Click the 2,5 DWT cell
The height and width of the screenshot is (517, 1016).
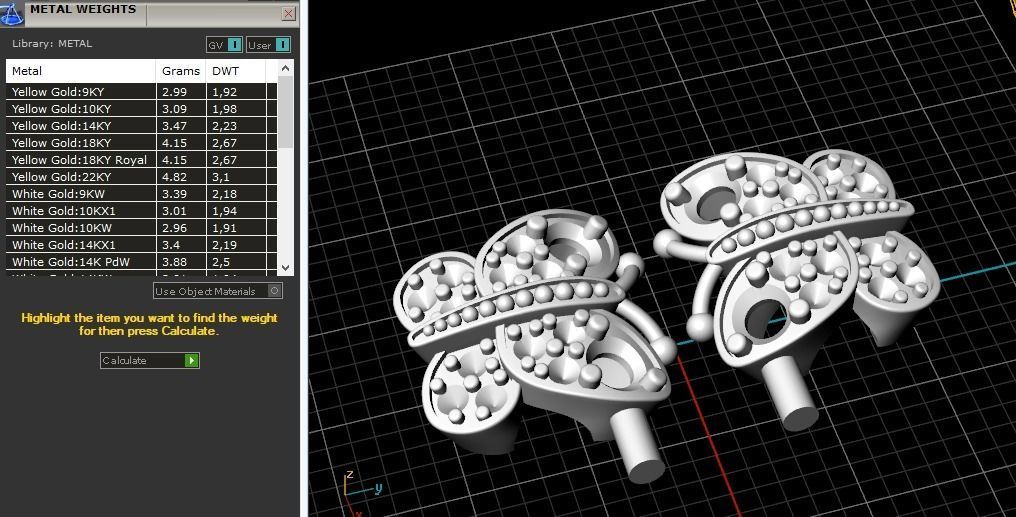click(x=236, y=262)
